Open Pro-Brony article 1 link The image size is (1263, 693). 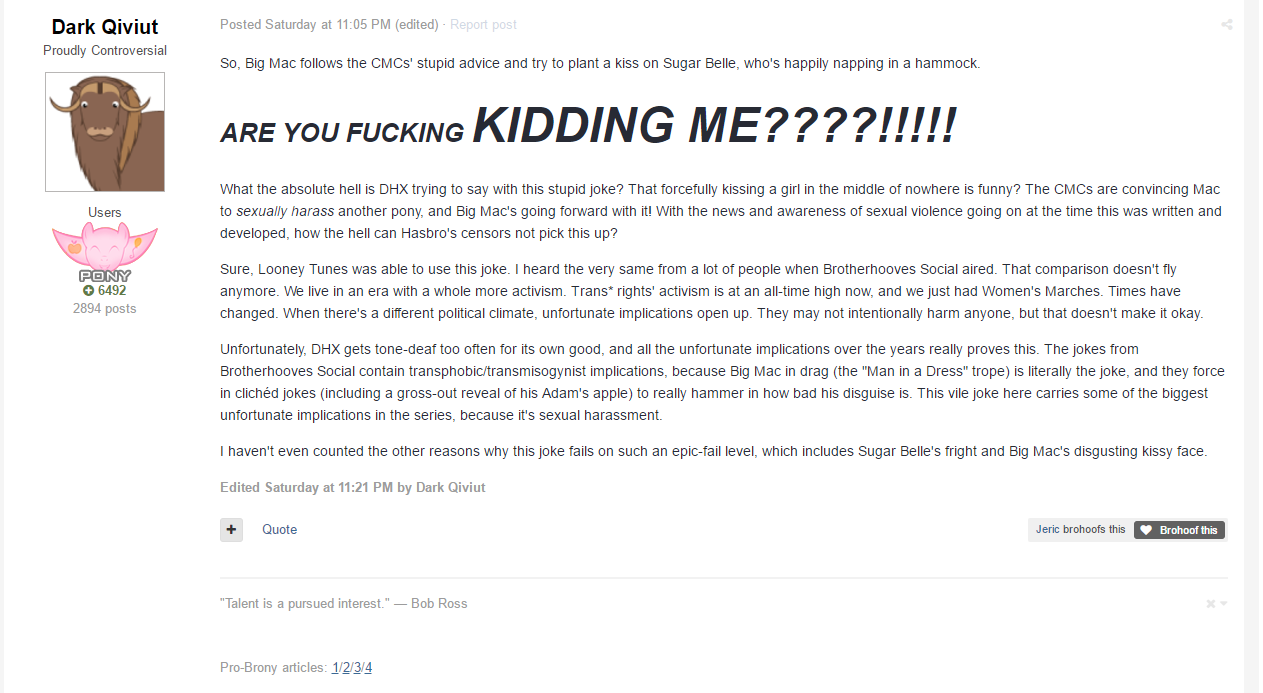[x=336, y=667]
